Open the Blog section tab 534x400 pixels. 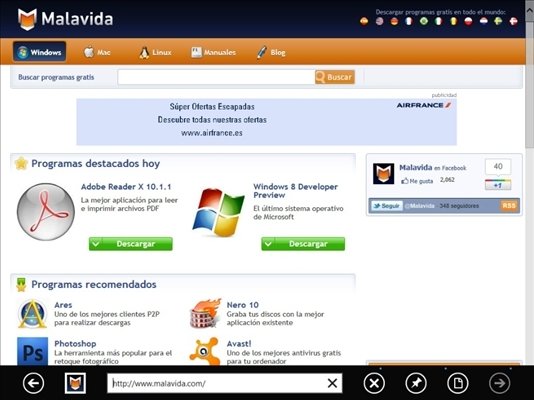pyautogui.click(x=271, y=52)
